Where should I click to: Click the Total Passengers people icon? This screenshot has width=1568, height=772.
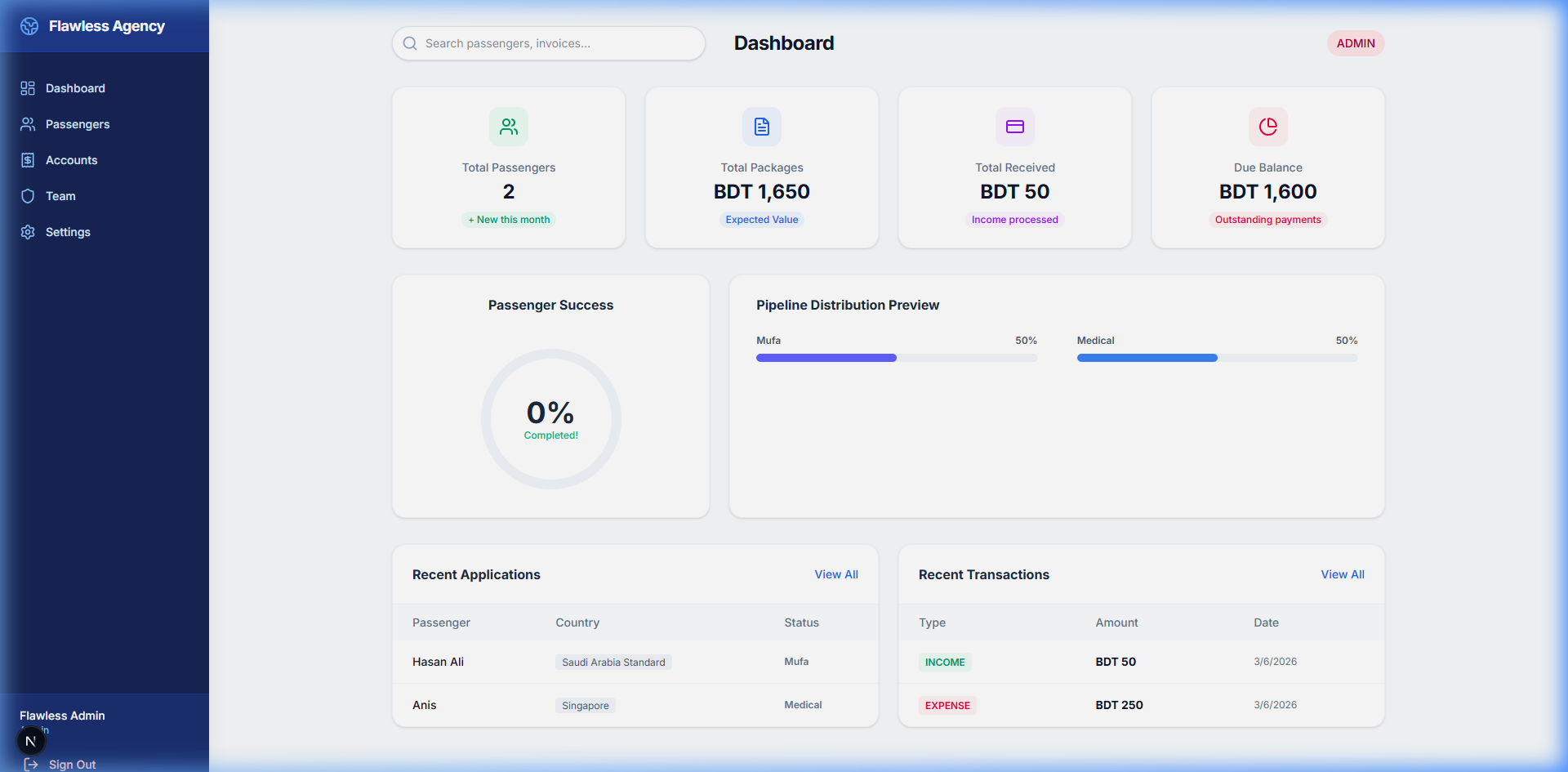509,127
